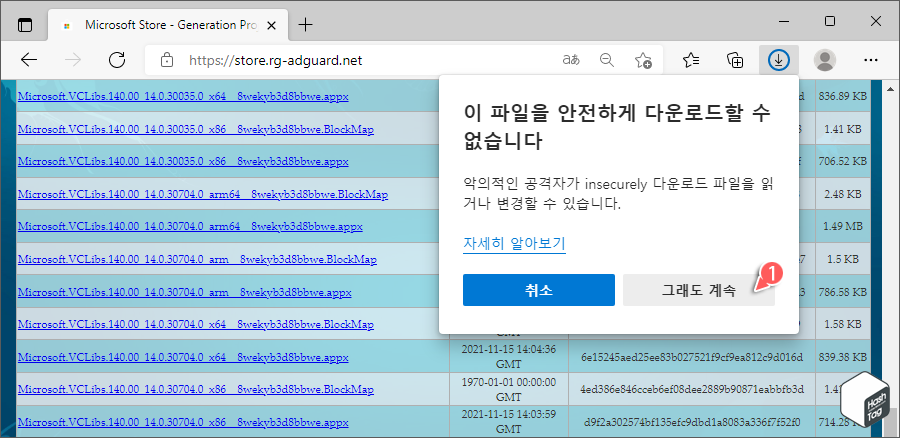Select the 1.58 KB size cell

(843, 325)
